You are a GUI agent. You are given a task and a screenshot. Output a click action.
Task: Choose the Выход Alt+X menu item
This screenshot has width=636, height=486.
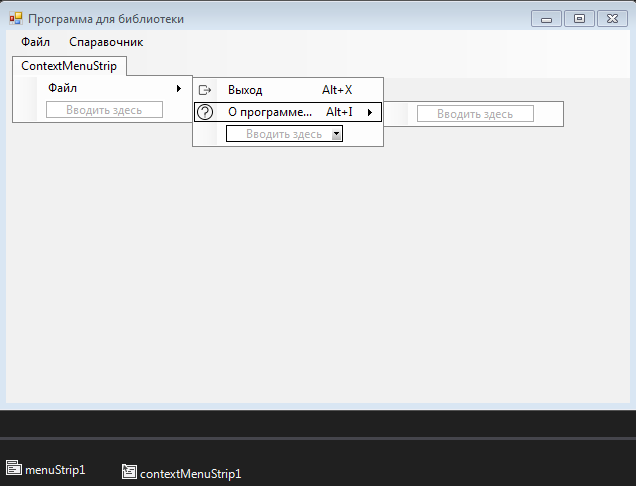(288, 90)
